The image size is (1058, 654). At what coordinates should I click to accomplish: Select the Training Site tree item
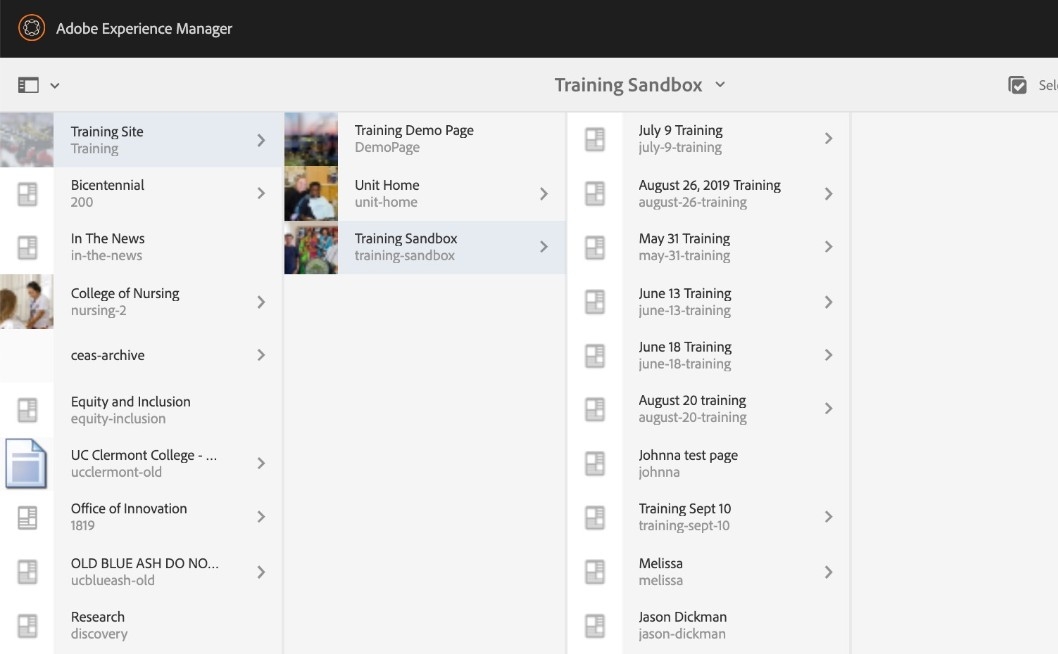point(150,139)
